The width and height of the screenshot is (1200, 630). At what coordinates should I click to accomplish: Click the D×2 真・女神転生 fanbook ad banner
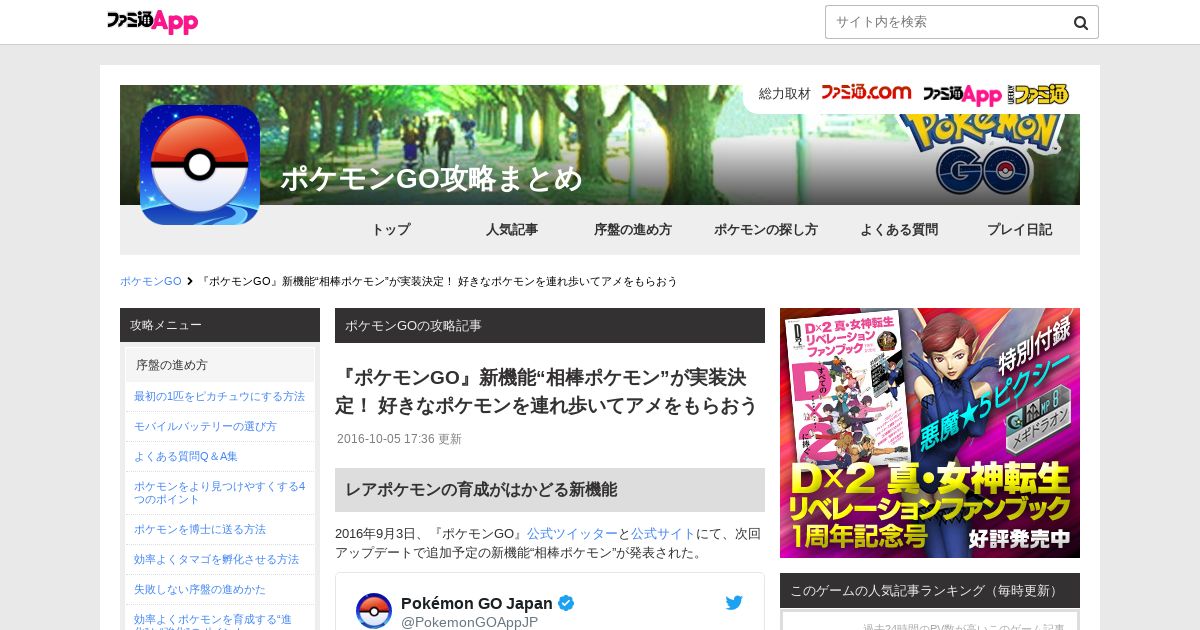coord(930,433)
